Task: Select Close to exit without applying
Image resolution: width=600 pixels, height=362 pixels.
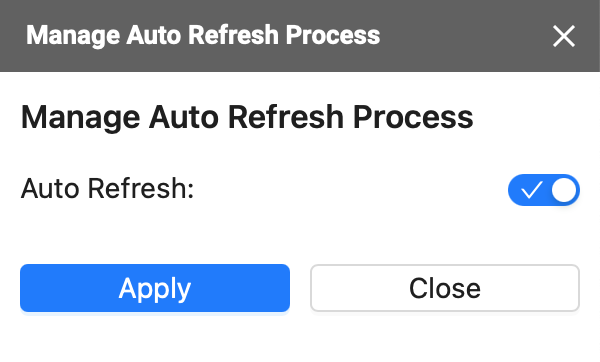Action: click(445, 288)
